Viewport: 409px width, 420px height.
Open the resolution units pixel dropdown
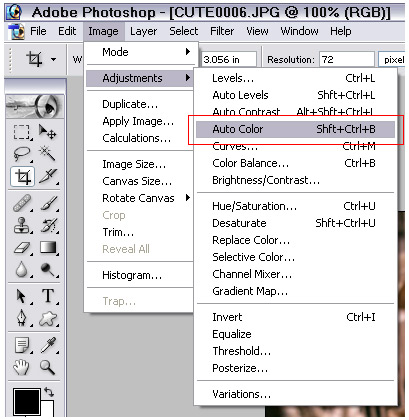(392, 60)
